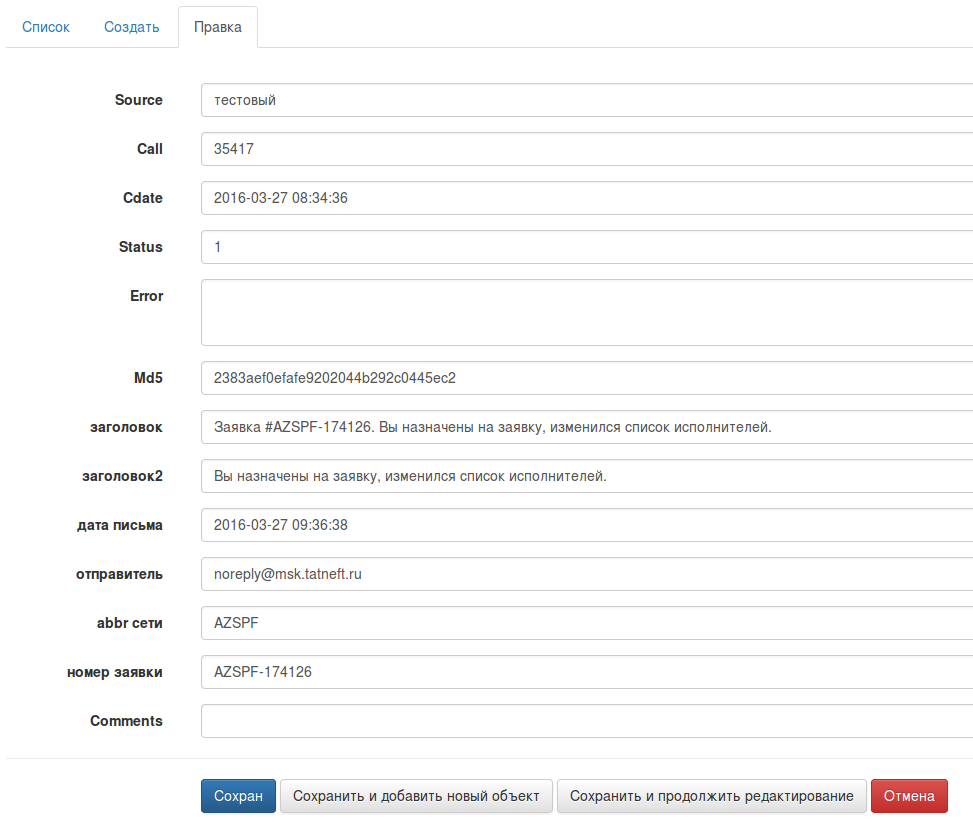Click into the Cdate field
The image size is (973, 822).
pyautogui.click(x=586, y=198)
